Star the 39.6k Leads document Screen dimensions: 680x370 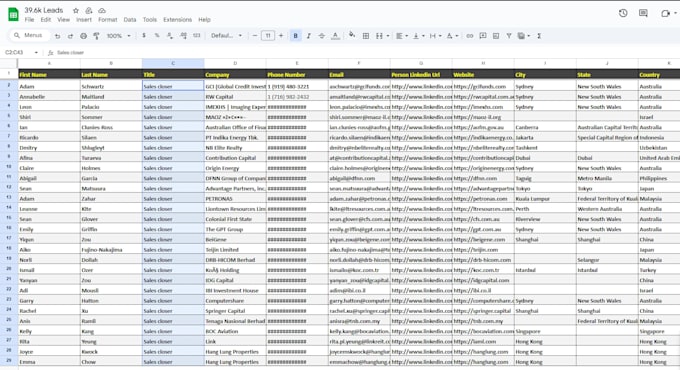[x=76, y=10]
